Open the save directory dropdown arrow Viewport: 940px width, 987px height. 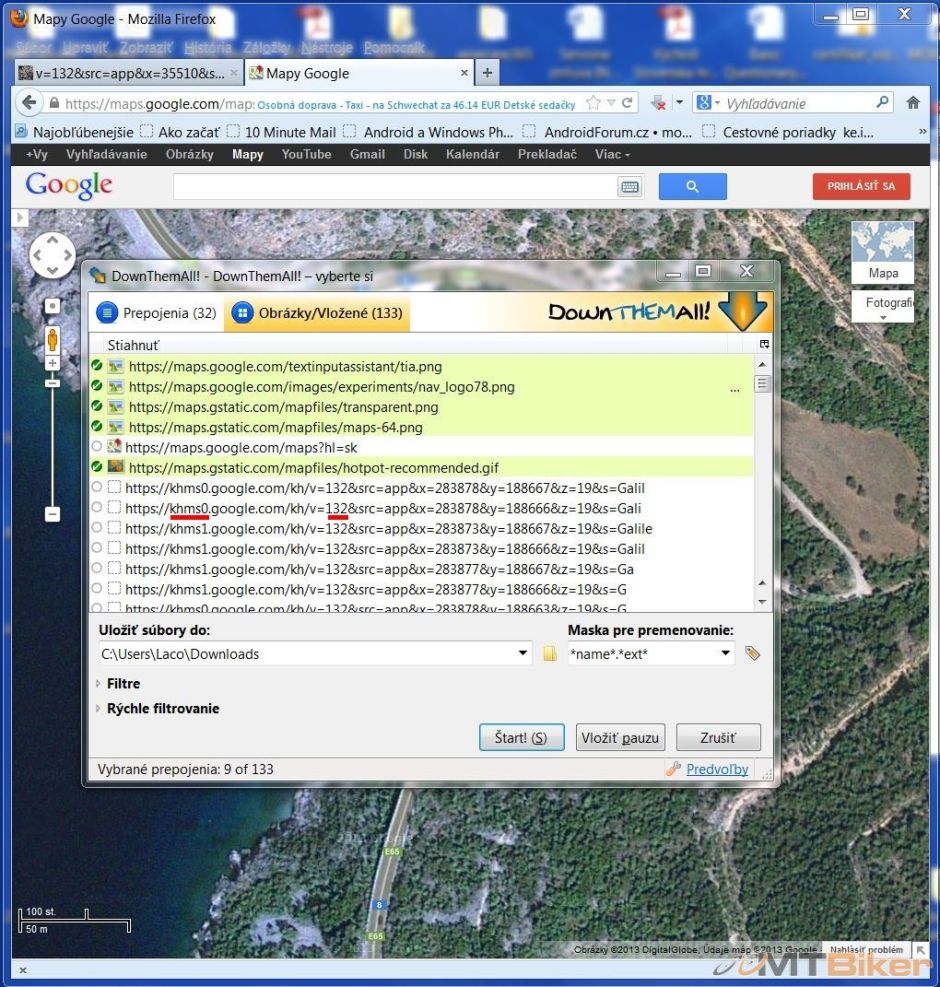tap(523, 654)
